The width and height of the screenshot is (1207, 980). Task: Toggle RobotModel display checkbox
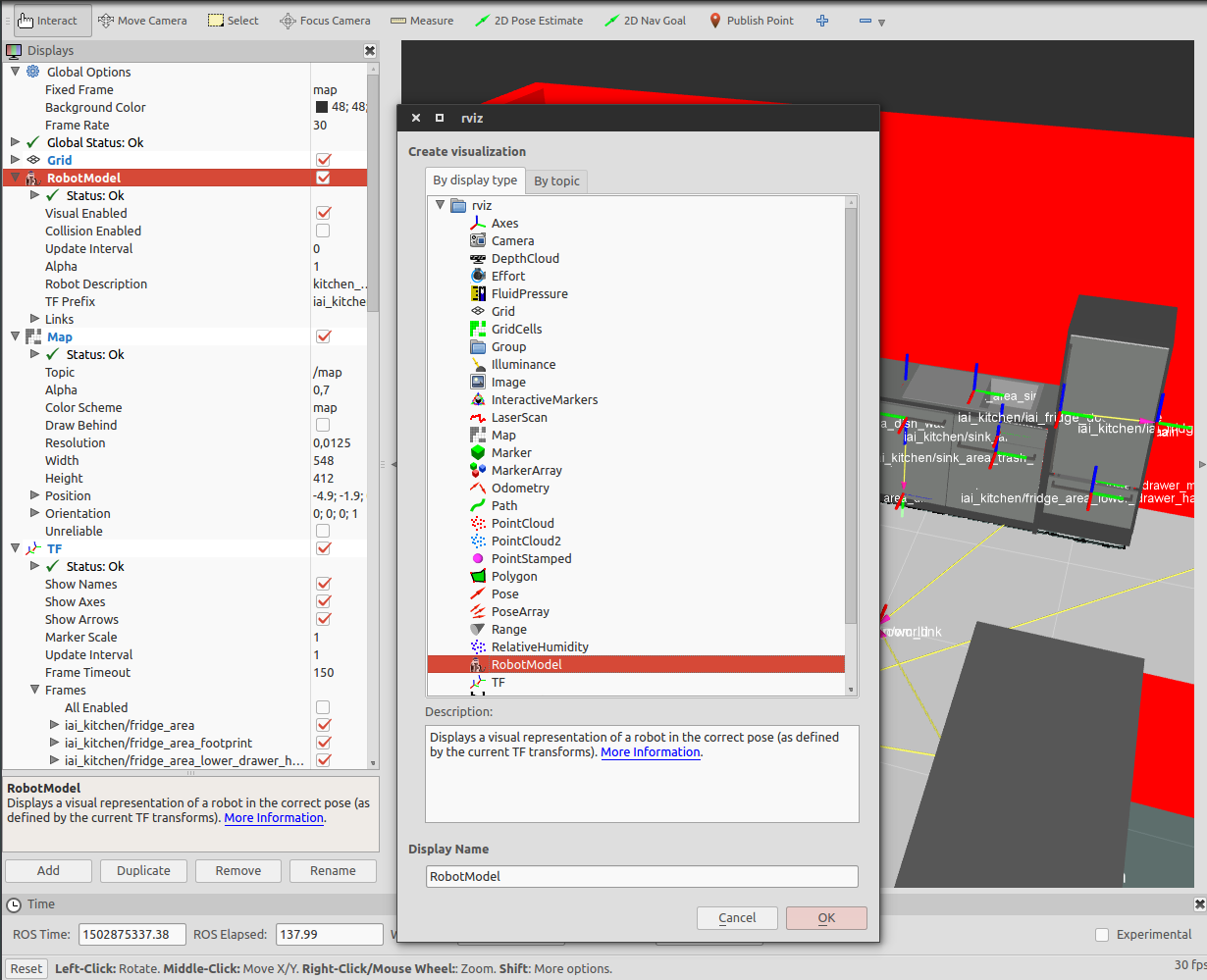click(324, 178)
